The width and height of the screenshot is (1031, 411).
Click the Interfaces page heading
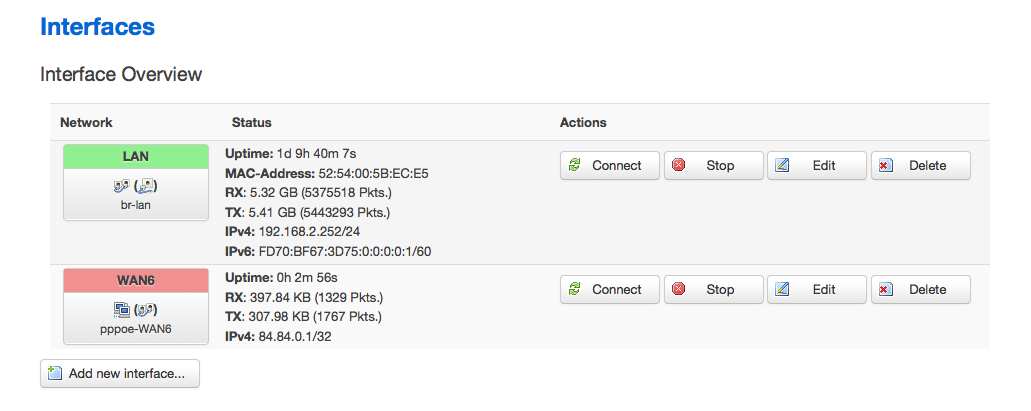point(97,26)
